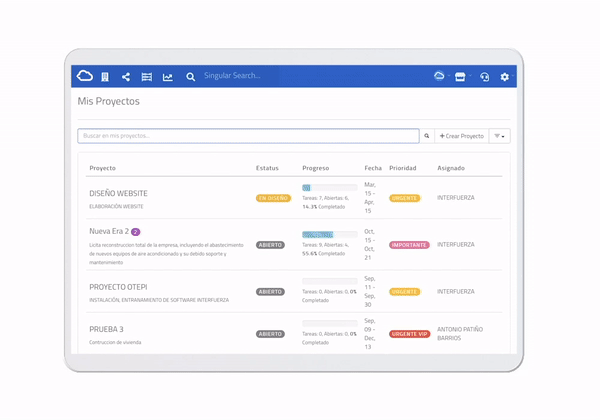Click the purple 2 badge on Nueva Era

pos(135,232)
